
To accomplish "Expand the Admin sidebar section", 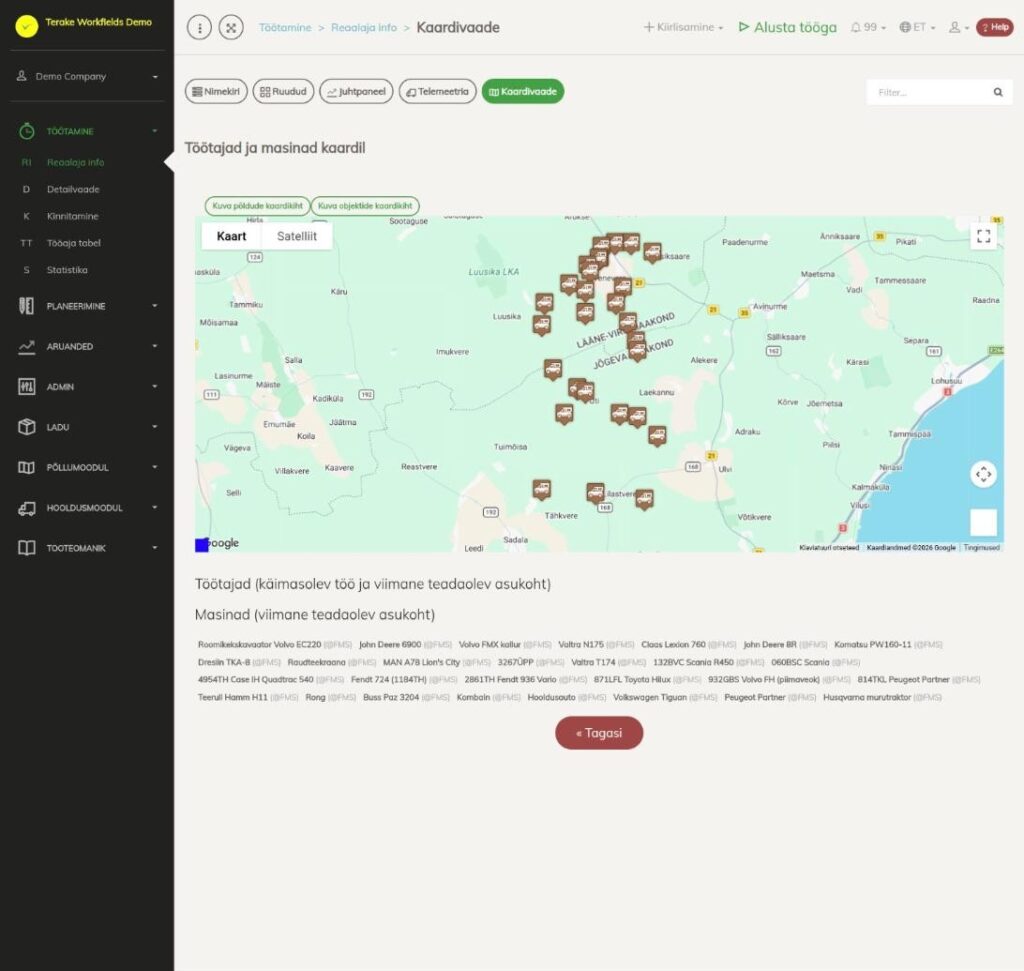I will point(88,387).
